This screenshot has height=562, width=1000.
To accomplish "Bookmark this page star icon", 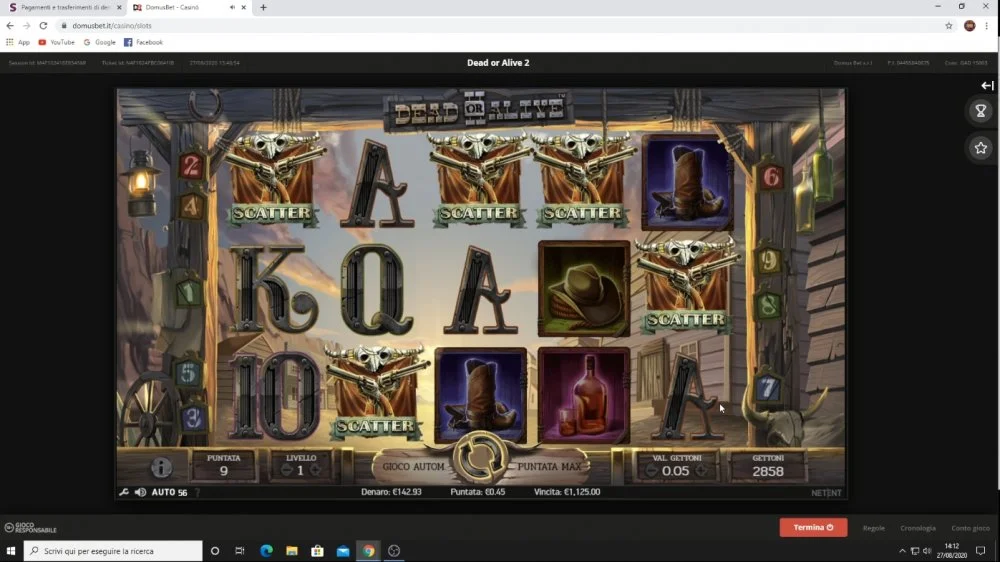I will [x=949, y=26].
